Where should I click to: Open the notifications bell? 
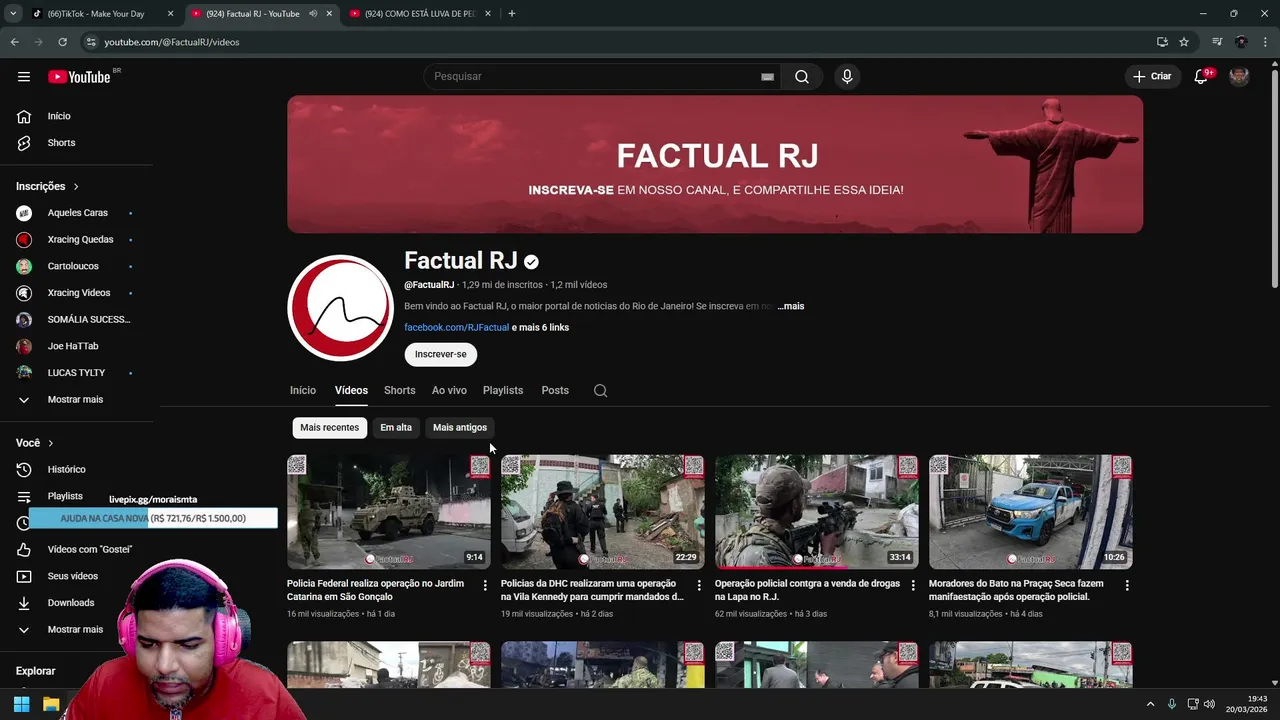[x=1201, y=77]
